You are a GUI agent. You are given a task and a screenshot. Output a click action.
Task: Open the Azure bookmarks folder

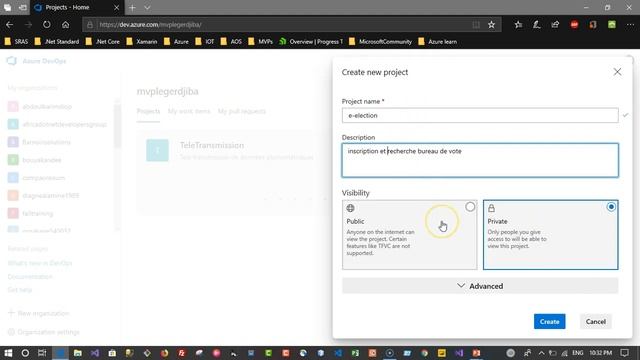coord(176,42)
